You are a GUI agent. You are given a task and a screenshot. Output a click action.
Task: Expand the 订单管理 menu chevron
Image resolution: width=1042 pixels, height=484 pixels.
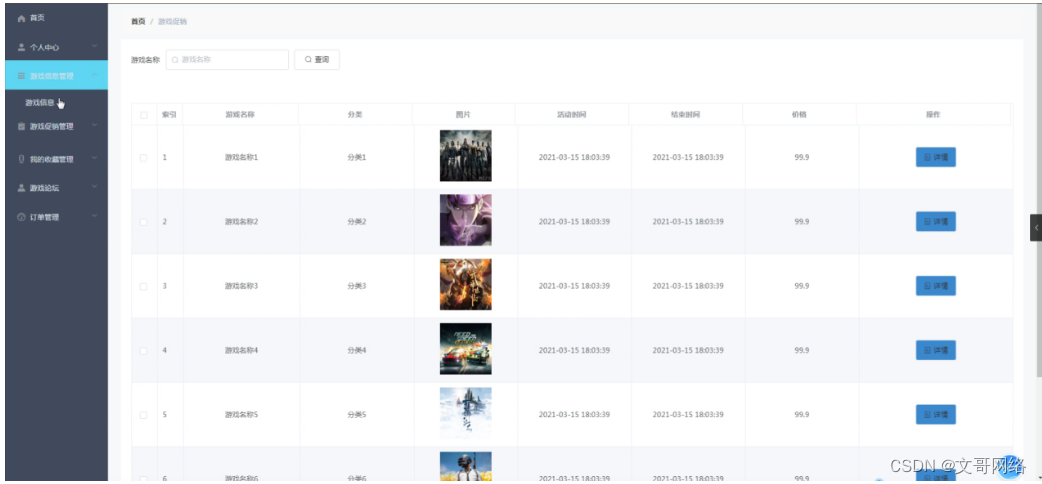tap(94, 216)
